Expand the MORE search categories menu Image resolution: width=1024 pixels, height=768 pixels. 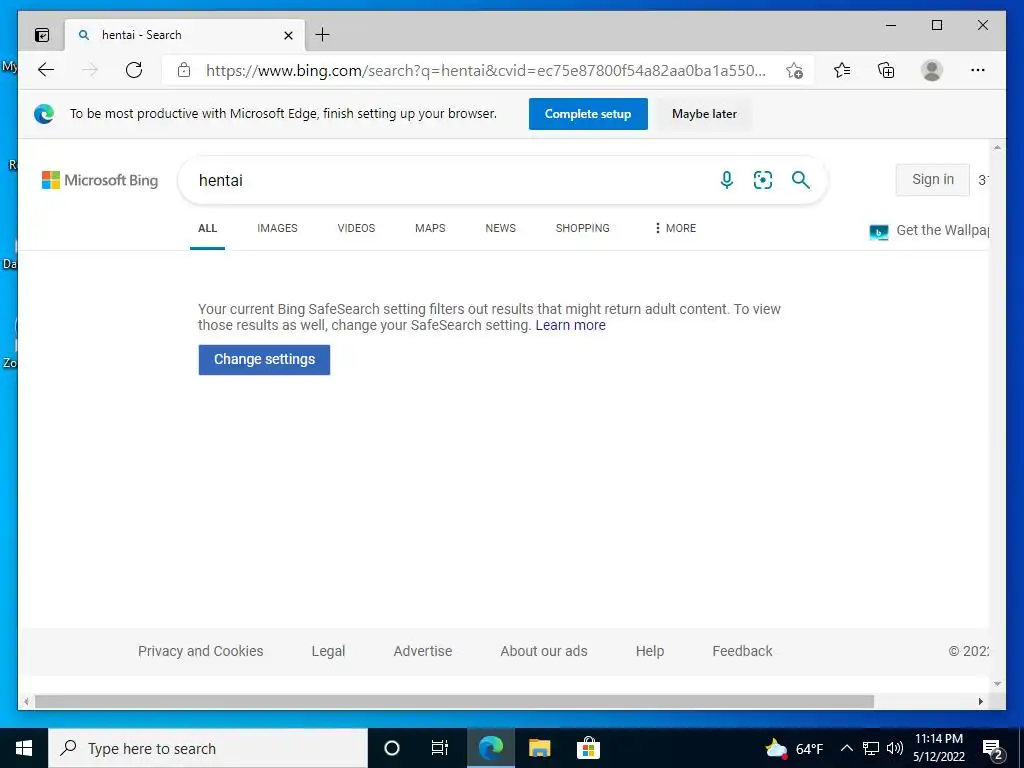tap(675, 228)
